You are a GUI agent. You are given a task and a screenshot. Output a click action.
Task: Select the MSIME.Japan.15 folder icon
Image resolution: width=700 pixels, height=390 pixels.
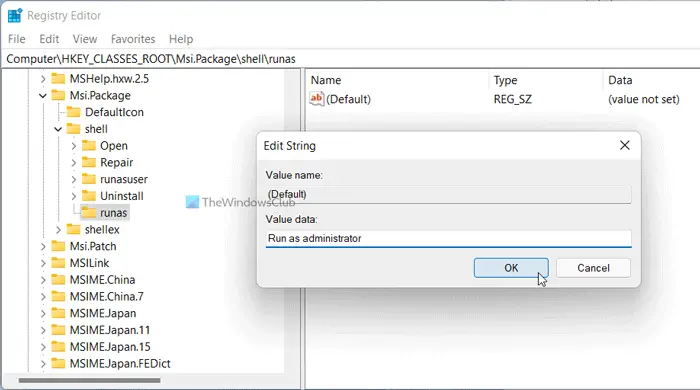[58, 346]
